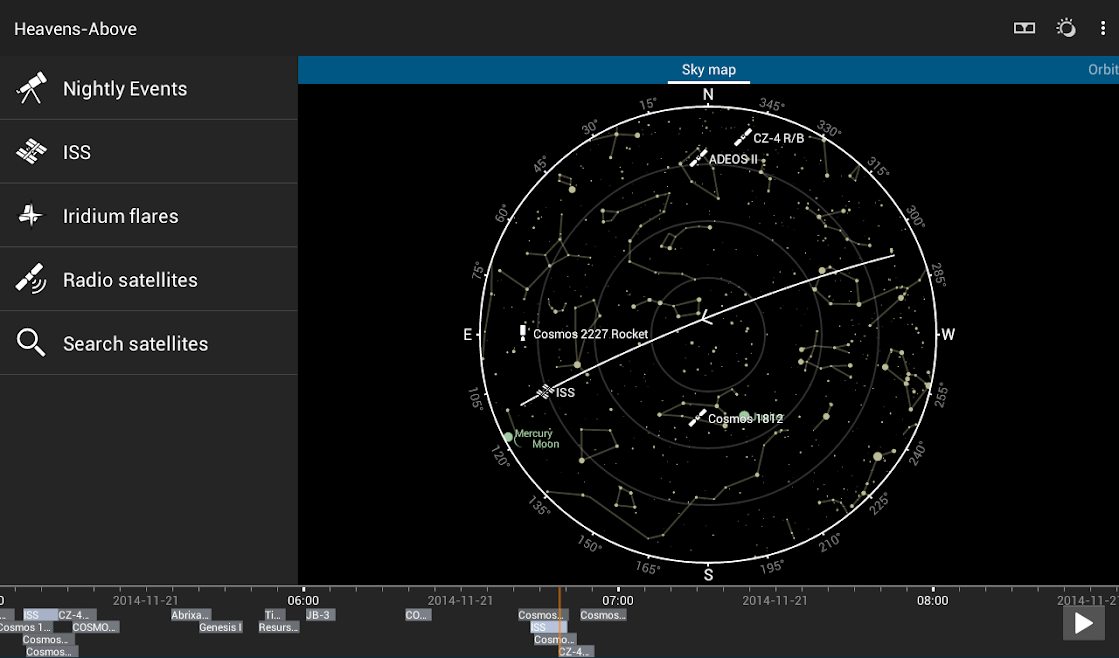Screen dimensions: 1119x658
Task: Select the Genesis I pass on timeline
Action: click(220, 628)
